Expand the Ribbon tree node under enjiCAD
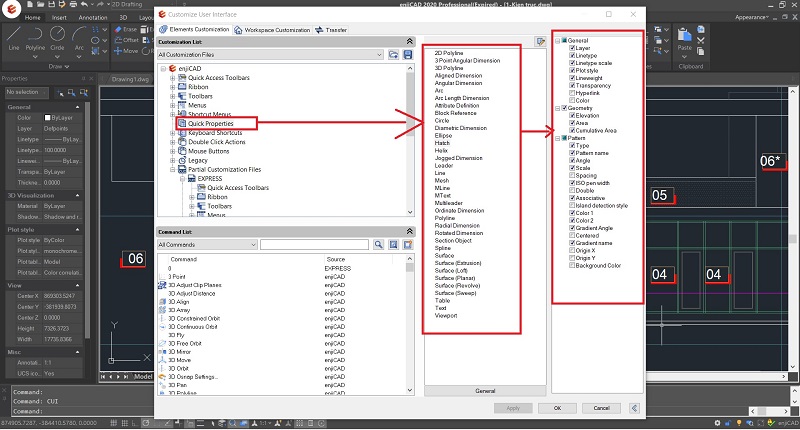800x430 pixels. click(x=172, y=87)
